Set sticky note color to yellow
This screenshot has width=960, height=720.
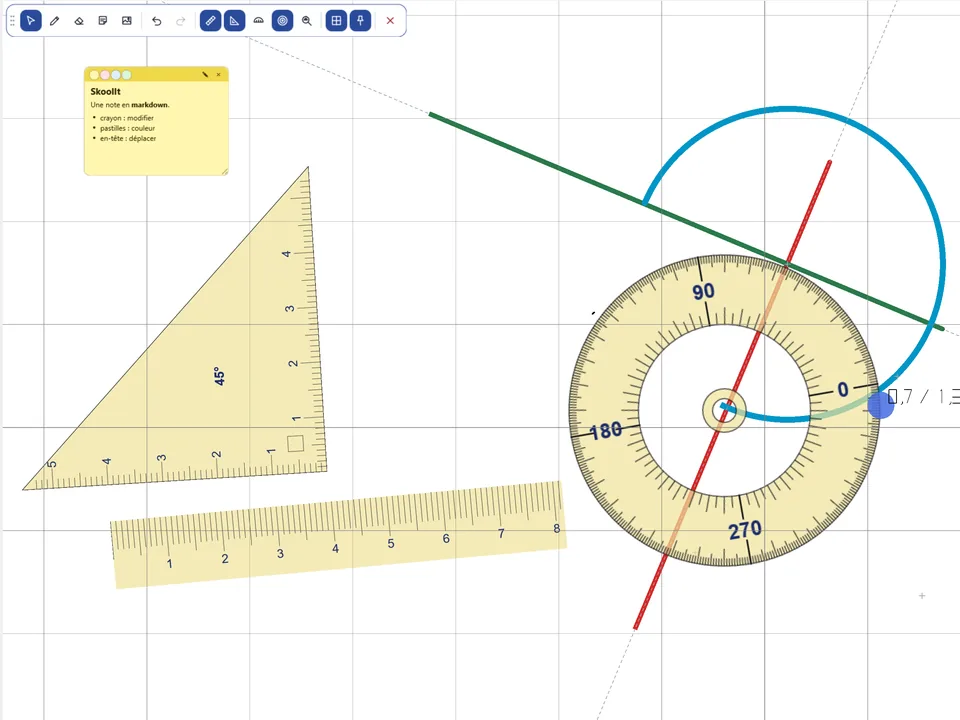[94, 75]
